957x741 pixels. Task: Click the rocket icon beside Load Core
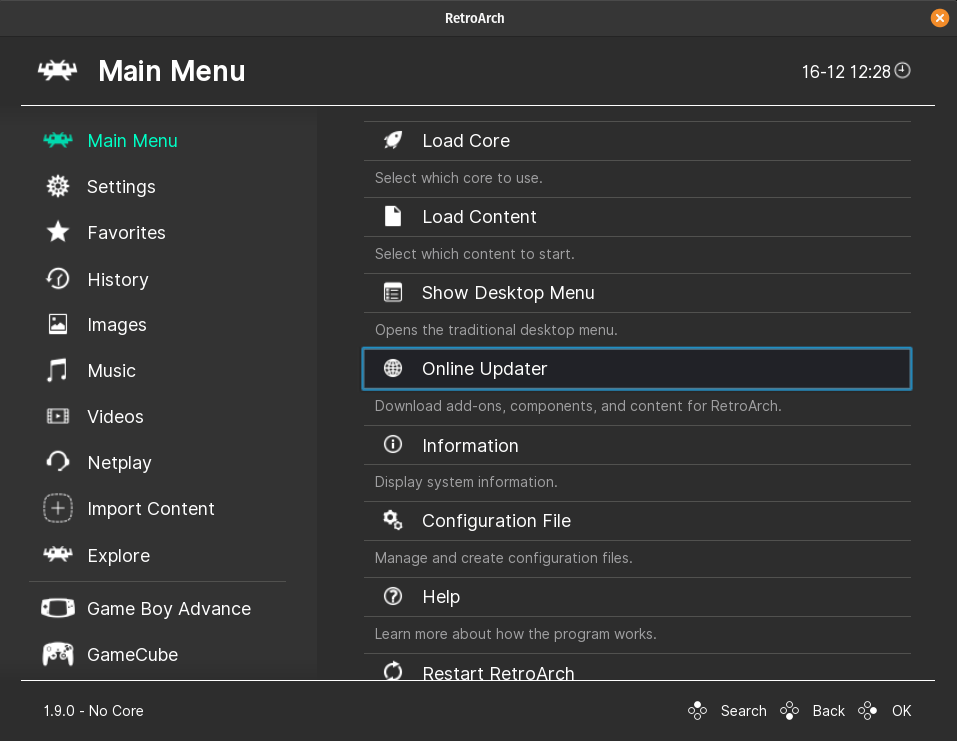(393, 141)
